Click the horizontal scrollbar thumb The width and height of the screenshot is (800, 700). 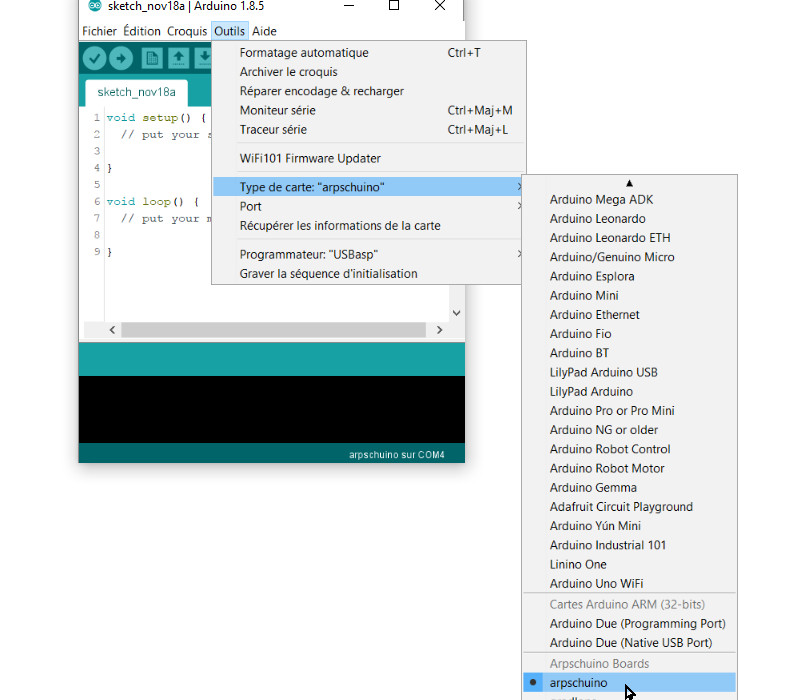(273, 330)
